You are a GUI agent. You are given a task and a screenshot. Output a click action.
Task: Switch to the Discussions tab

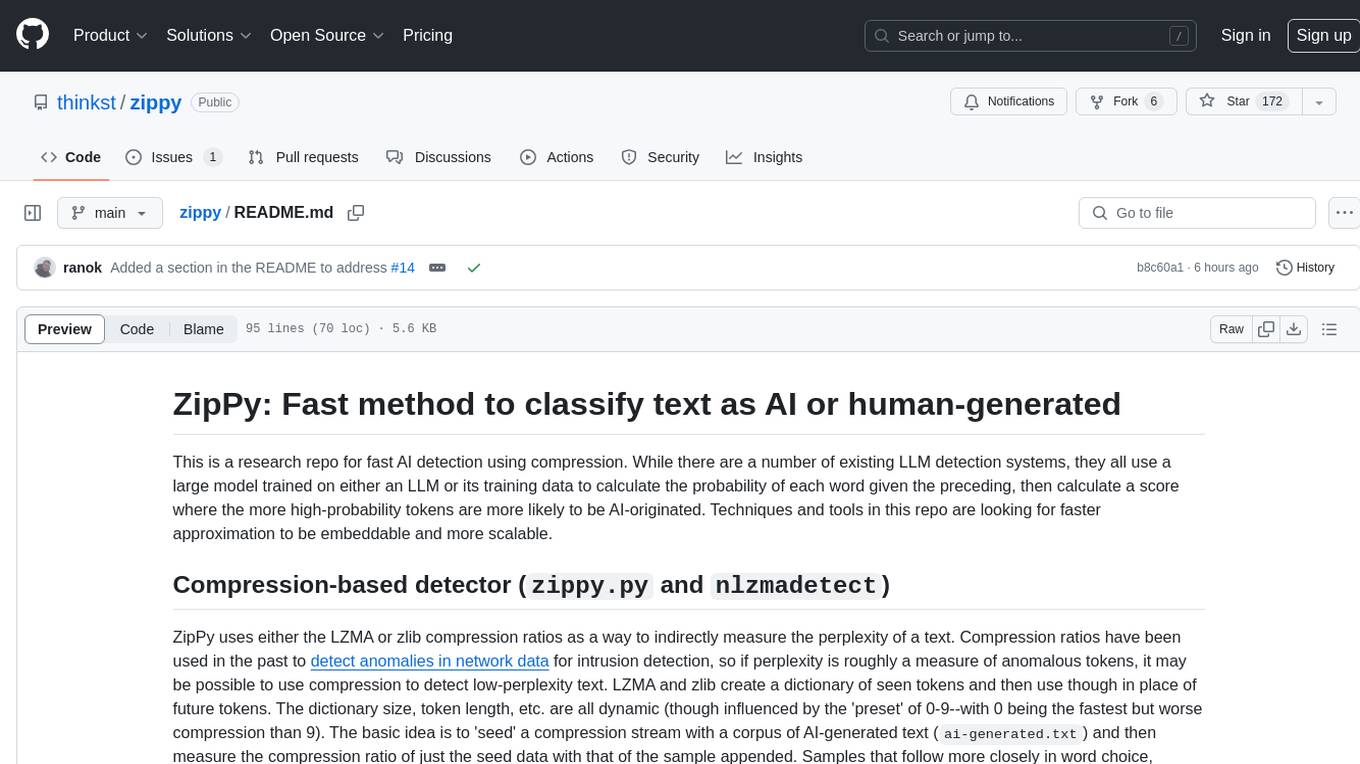(439, 157)
